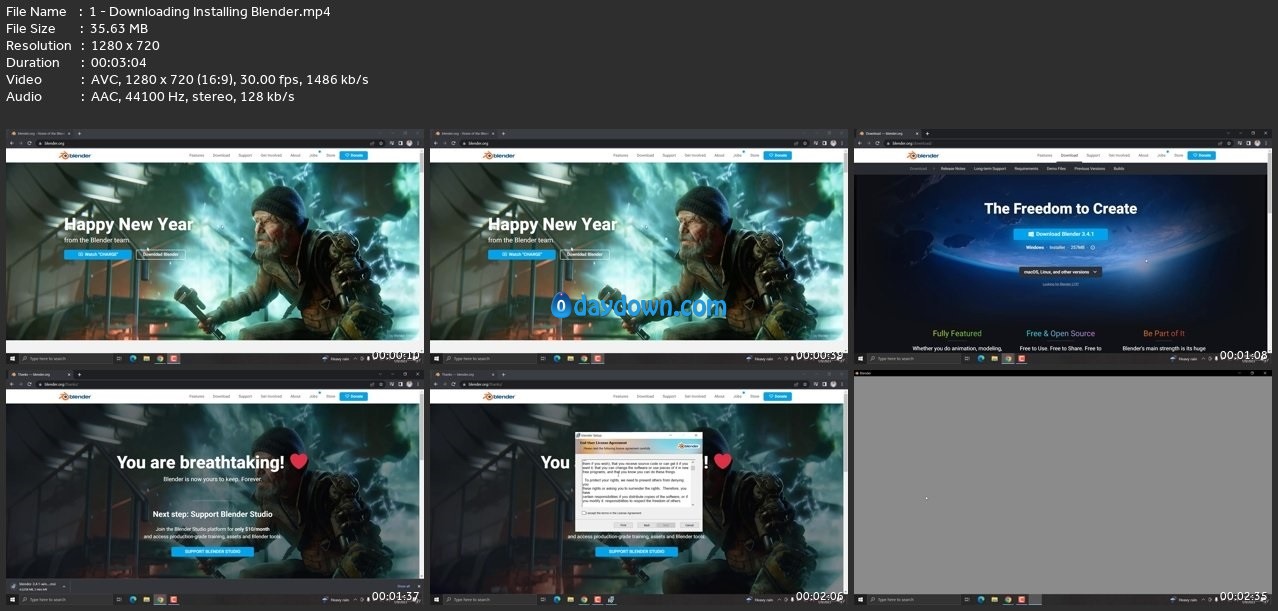Launch Edge from taskbar in 00:01:08 frame
The width and height of the screenshot is (1278, 611).
[x=980, y=358]
